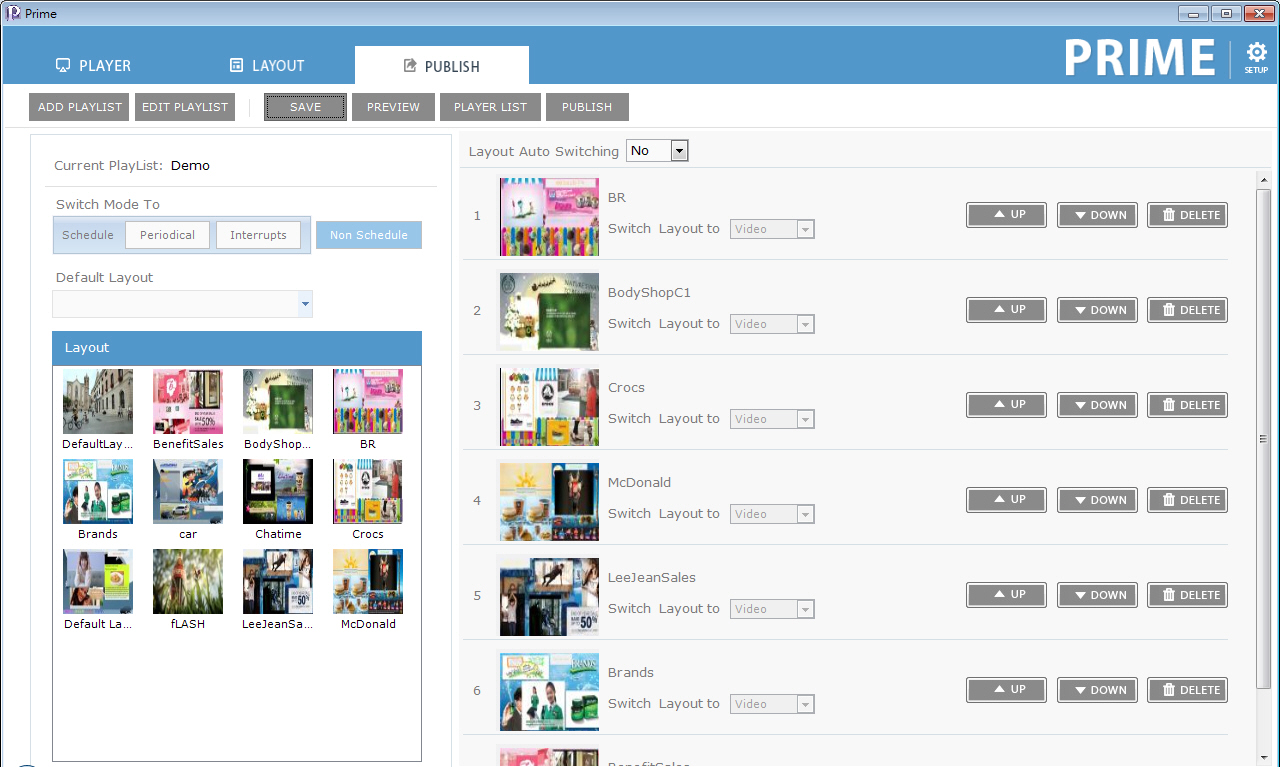1280x767 pixels.
Task: Switch mode to Periodical
Action: [x=167, y=235]
